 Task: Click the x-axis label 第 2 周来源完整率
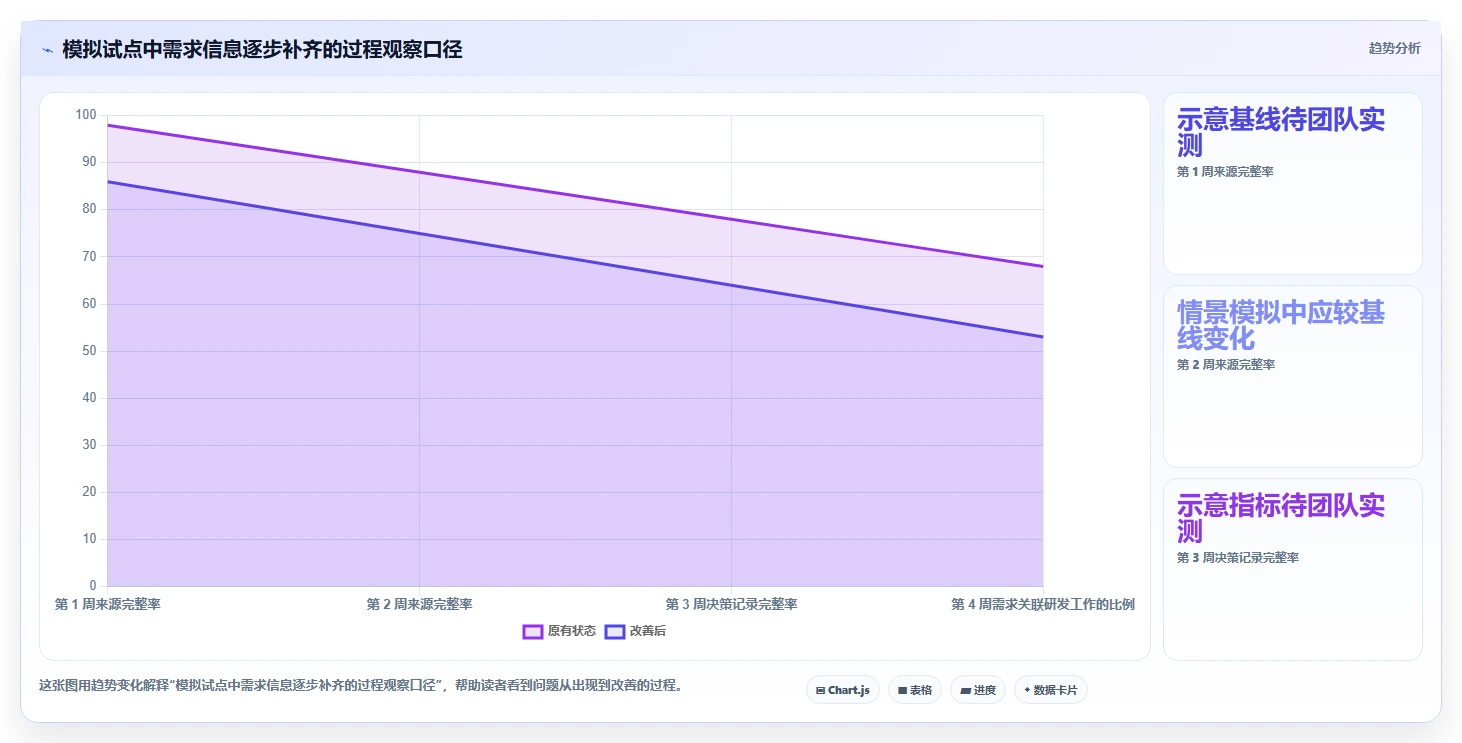(x=420, y=604)
